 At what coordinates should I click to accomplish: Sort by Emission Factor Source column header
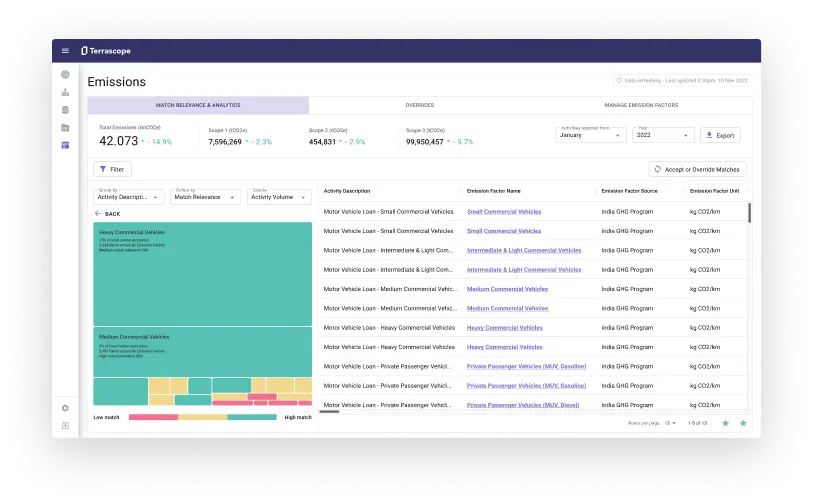pos(629,191)
